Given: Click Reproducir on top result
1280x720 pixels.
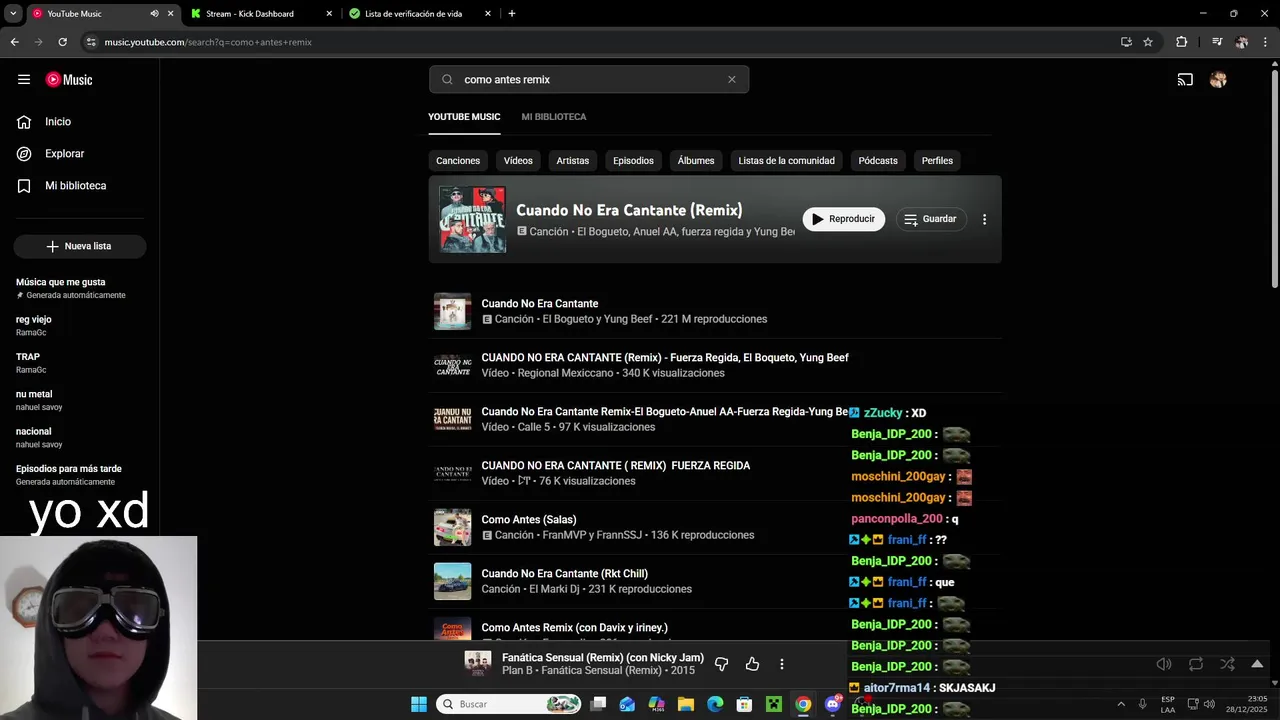Looking at the screenshot, I should 843,219.
